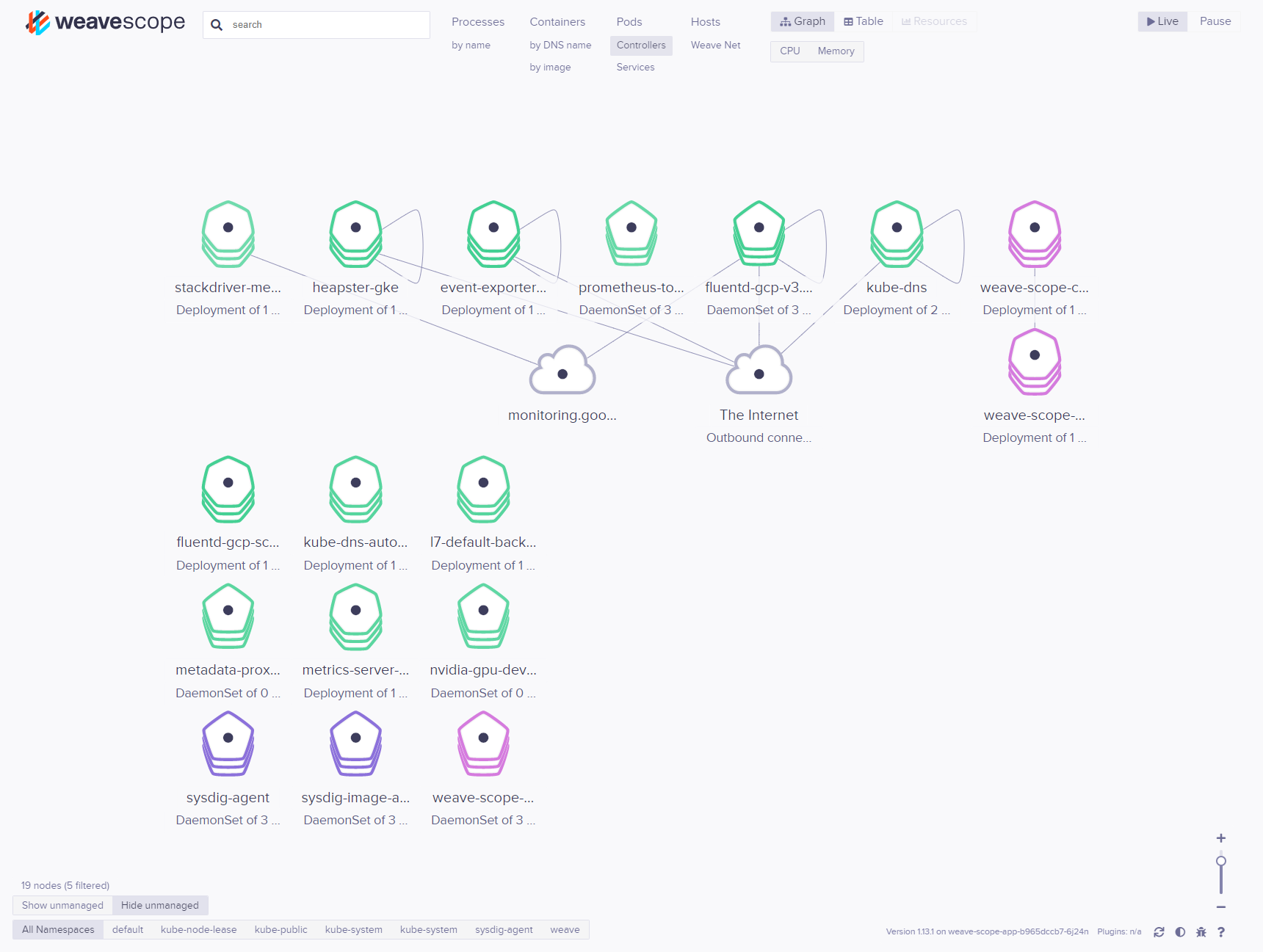Open the fluentd-gcp-sc... deployment node
Screen dimensions: 1263x952
tap(228, 489)
